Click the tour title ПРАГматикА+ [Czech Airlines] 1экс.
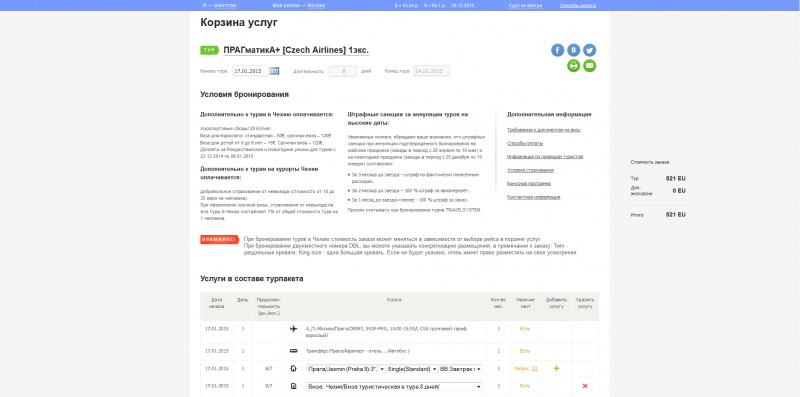800x397 pixels. pos(296,50)
